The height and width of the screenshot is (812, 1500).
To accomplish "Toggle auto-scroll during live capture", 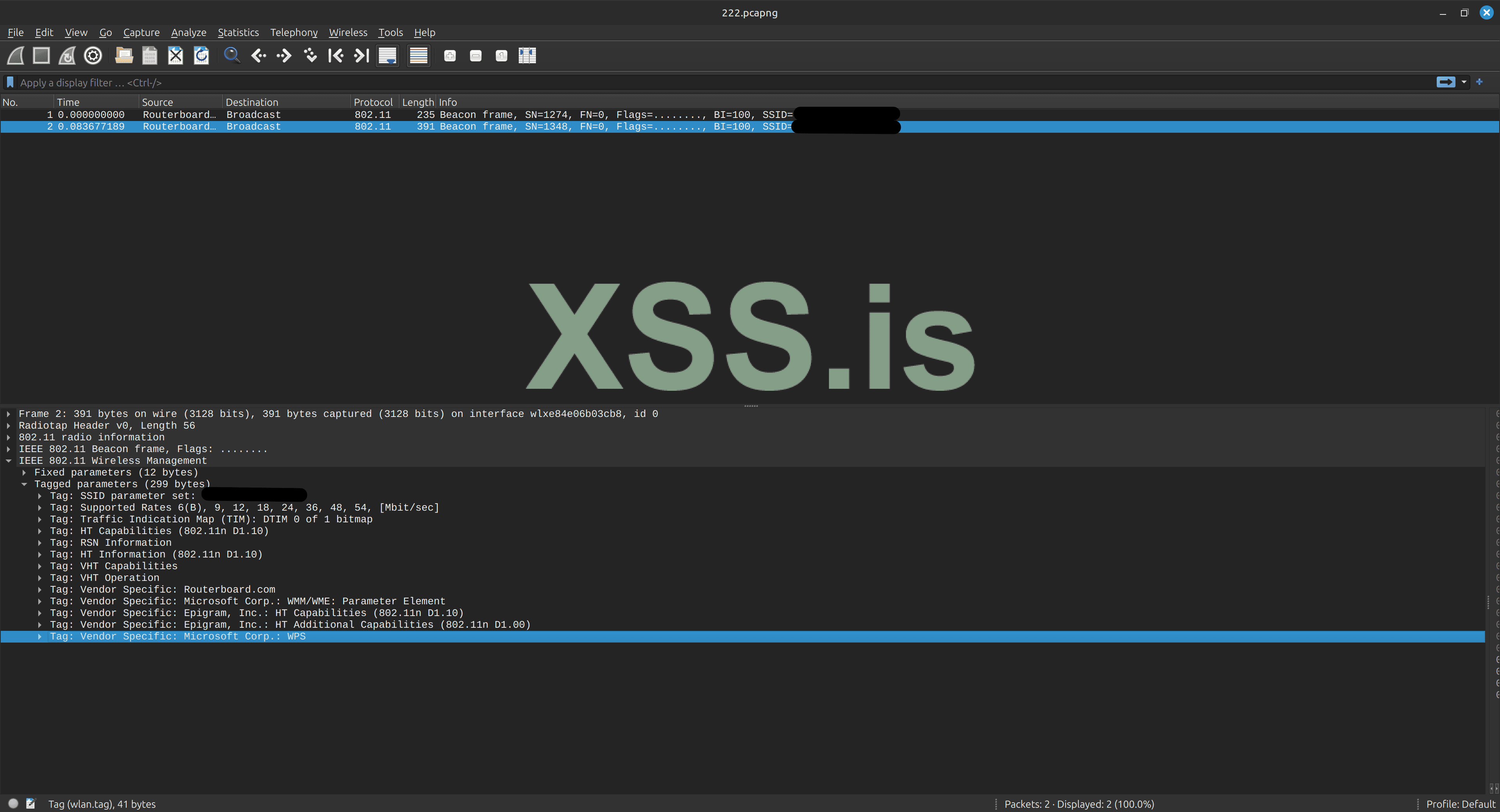I will tap(387, 56).
